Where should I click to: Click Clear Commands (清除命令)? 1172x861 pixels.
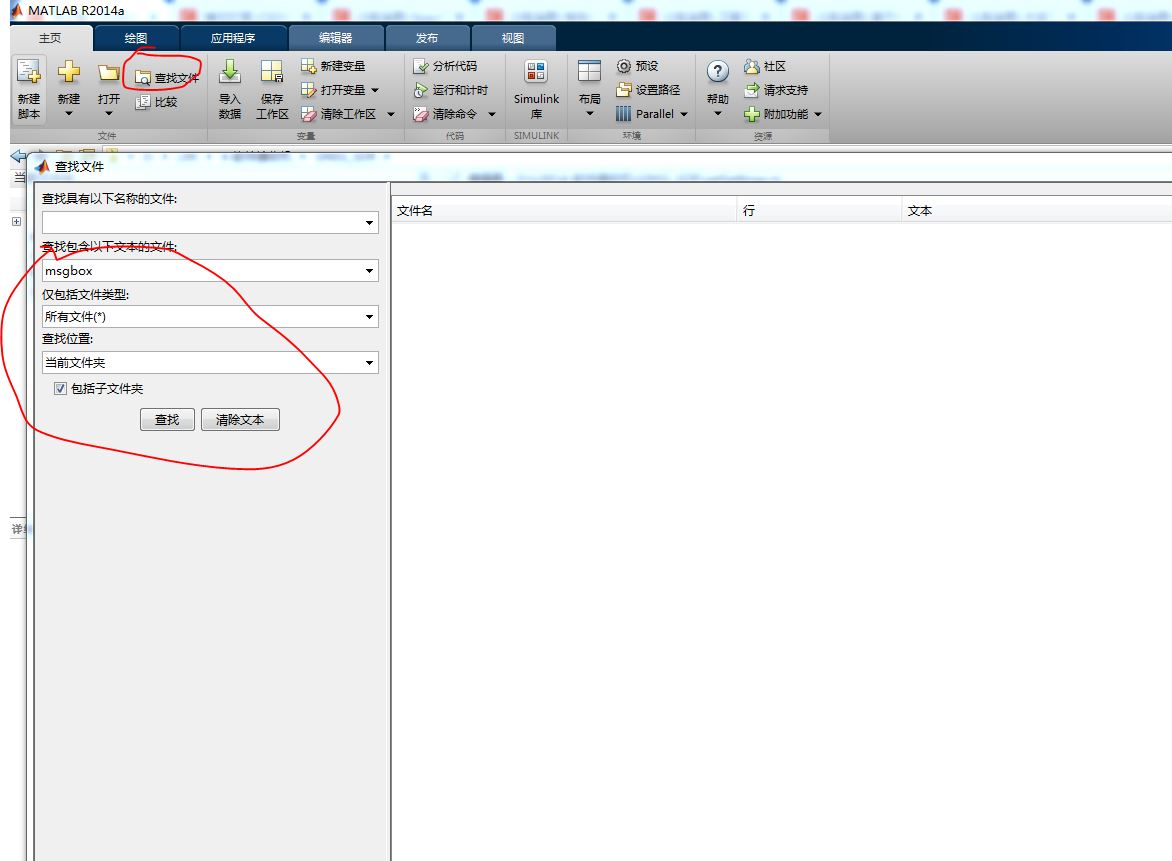(x=445, y=114)
